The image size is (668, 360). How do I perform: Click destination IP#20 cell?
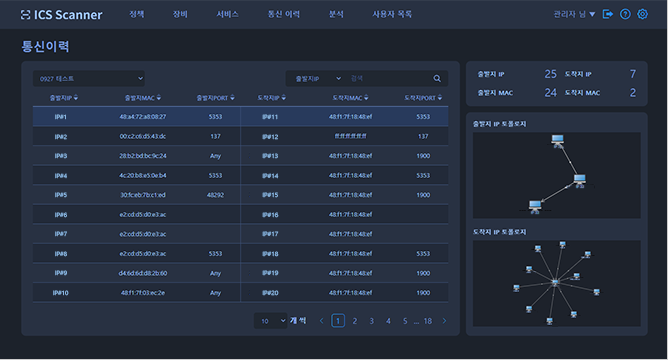(x=270, y=293)
